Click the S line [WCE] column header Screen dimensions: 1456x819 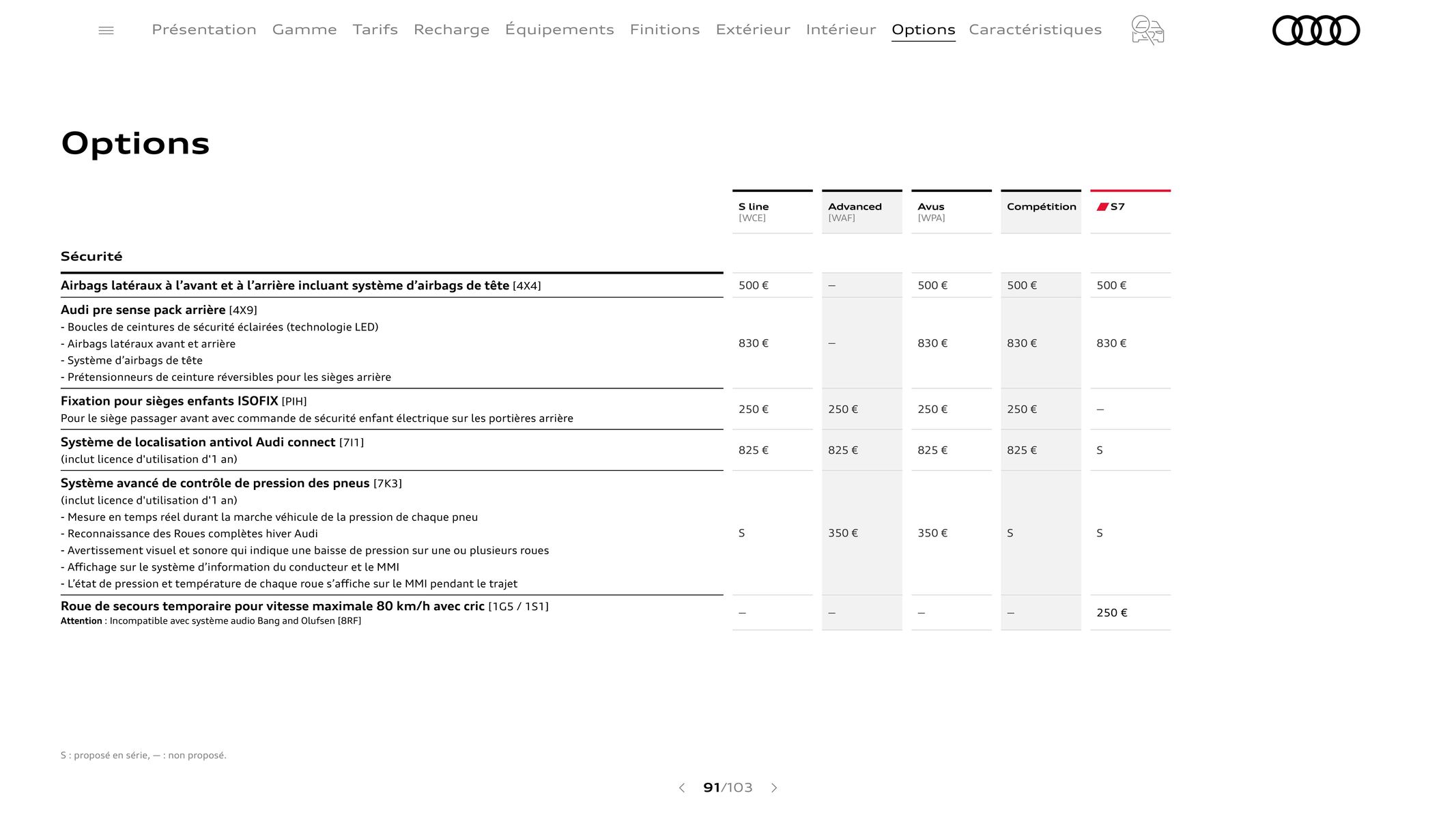click(773, 212)
